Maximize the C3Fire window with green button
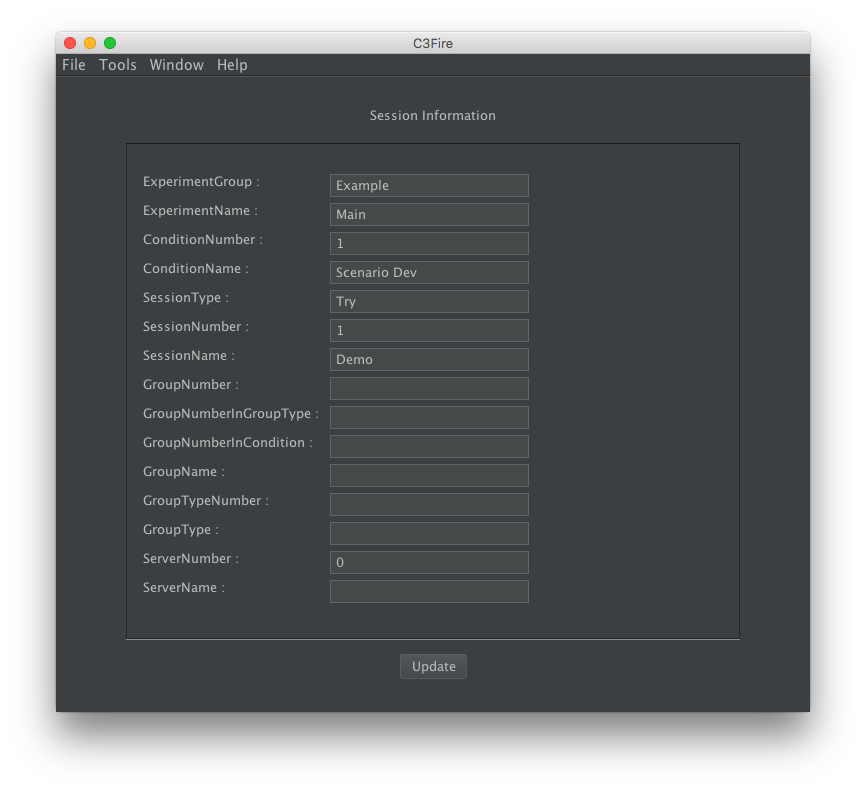The height and width of the screenshot is (792, 866). (x=110, y=43)
